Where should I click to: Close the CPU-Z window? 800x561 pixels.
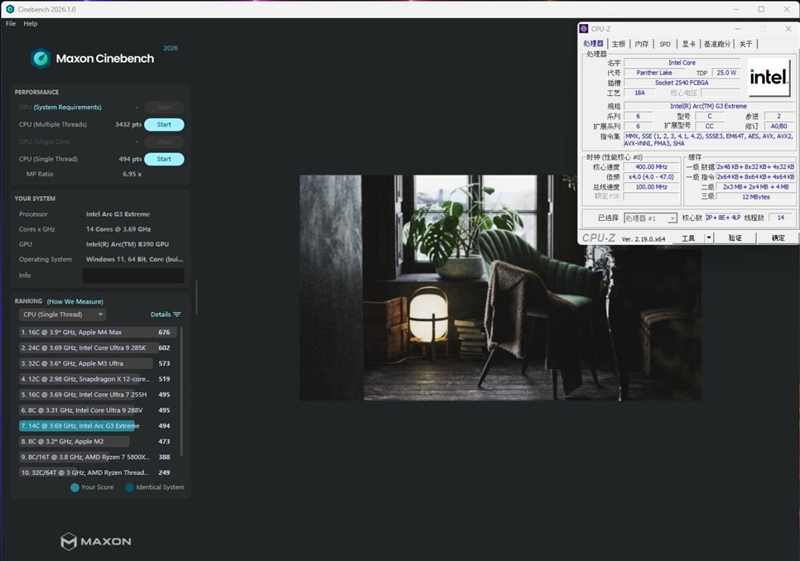[788, 29]
